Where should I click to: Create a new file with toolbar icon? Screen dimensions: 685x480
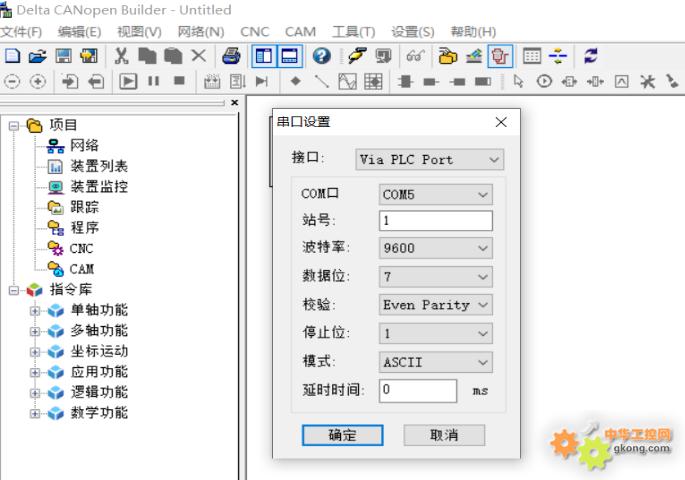pos(12,56)
